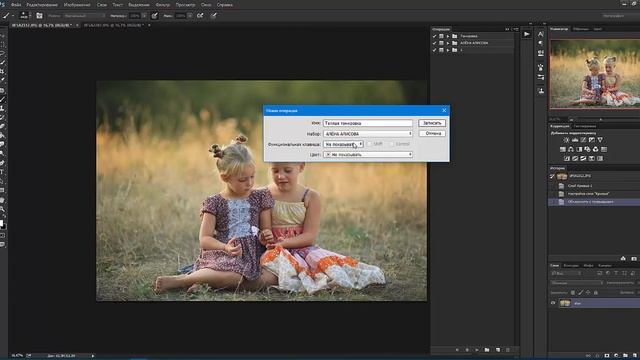Click the Отмена button
This screenshot has height=360, width=640.
(432, 133)
